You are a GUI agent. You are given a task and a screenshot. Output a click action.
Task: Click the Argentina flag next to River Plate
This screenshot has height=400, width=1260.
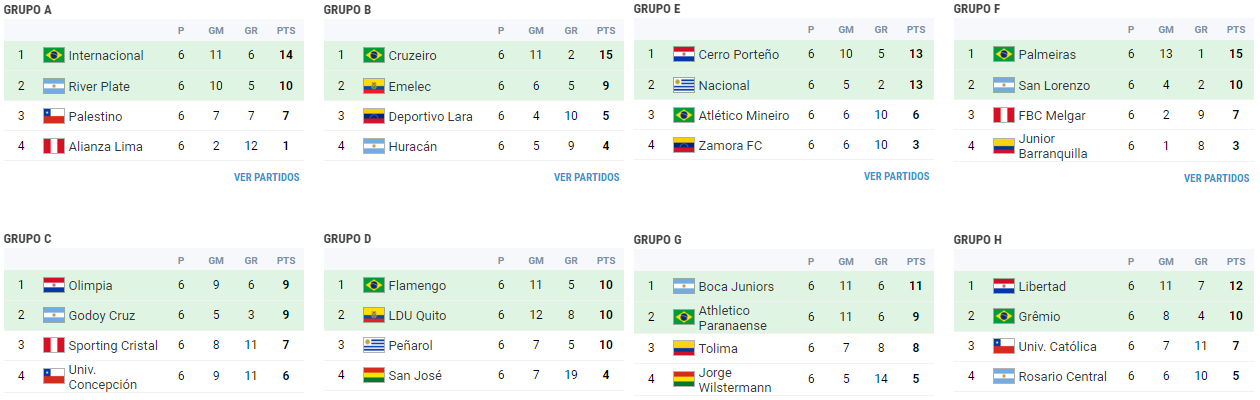(x=54, y=86)
